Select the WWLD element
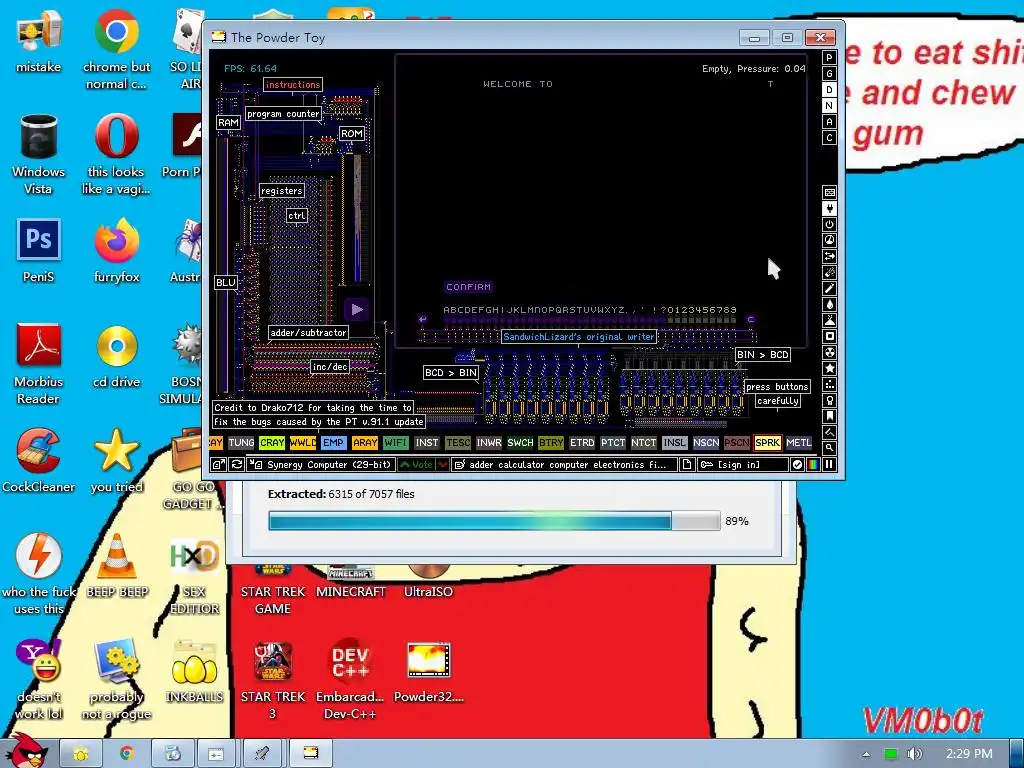The width and height of the screenshot is (1024, 768). (x=303, y=443)
